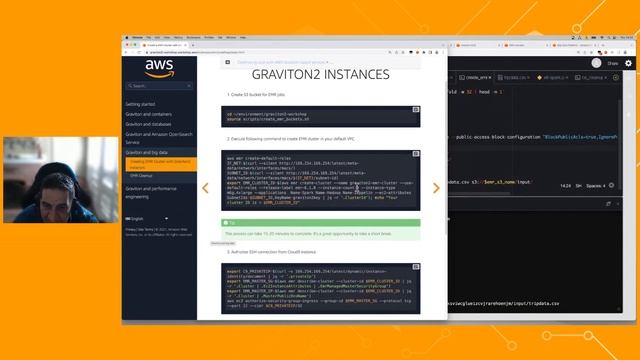Open the Graviton and databases section
640x360 pixels.
click(148, 124)
